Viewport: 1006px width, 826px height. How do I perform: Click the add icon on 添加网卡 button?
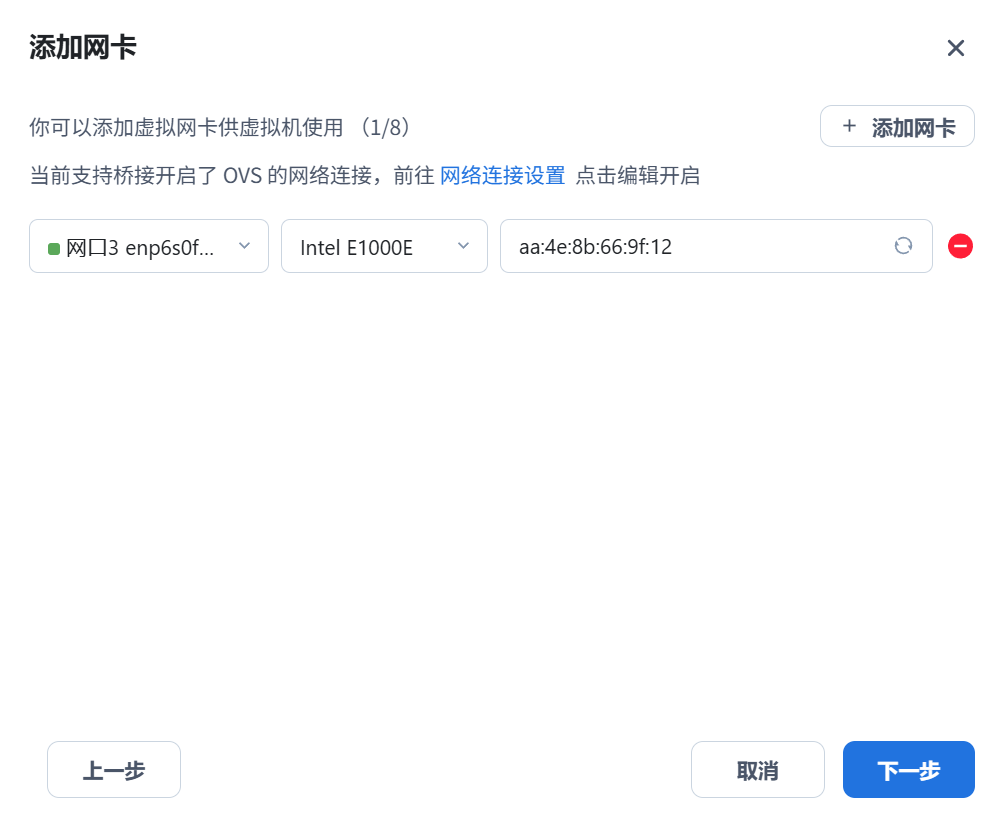click(x=849, y=126)
